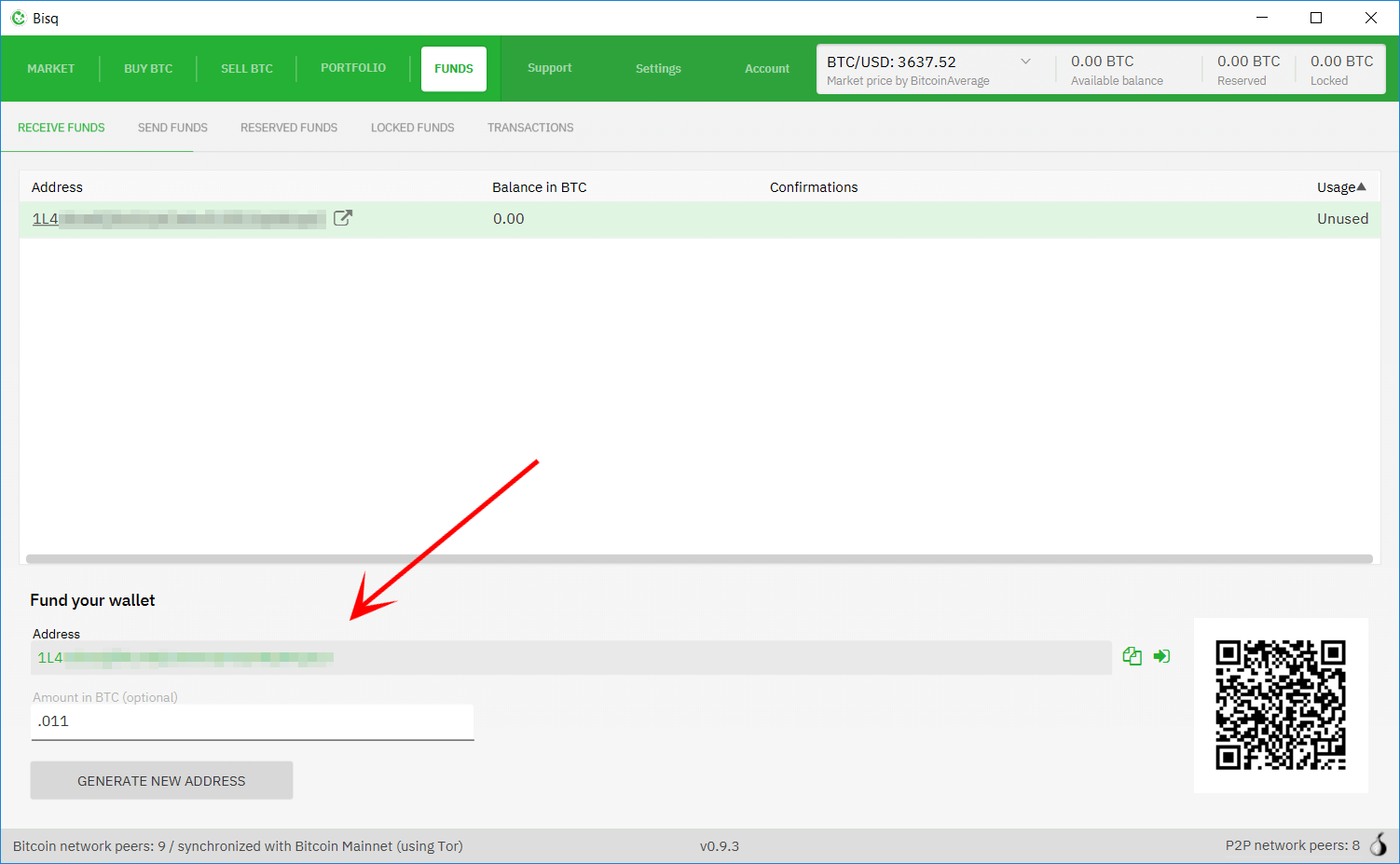Viewport: 1400px width, 864px height.
Task: Click the Unused usage cell
Action: point(1342,219)
